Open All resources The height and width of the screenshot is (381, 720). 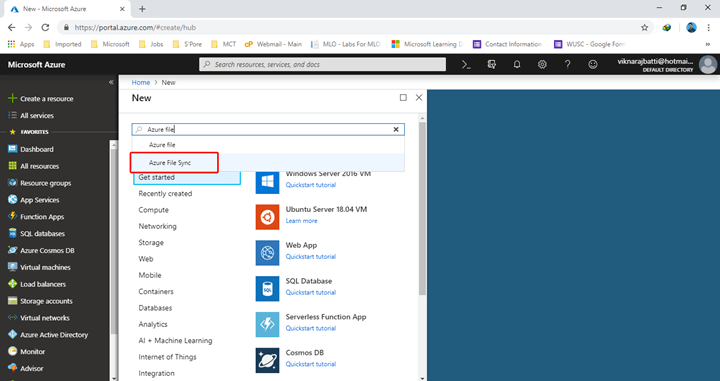(34, 166)
